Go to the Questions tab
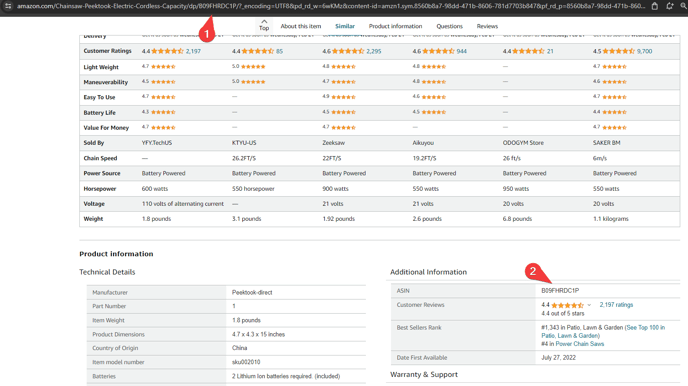Viewport: 688px width, 386px height. [x=449, y=26]
